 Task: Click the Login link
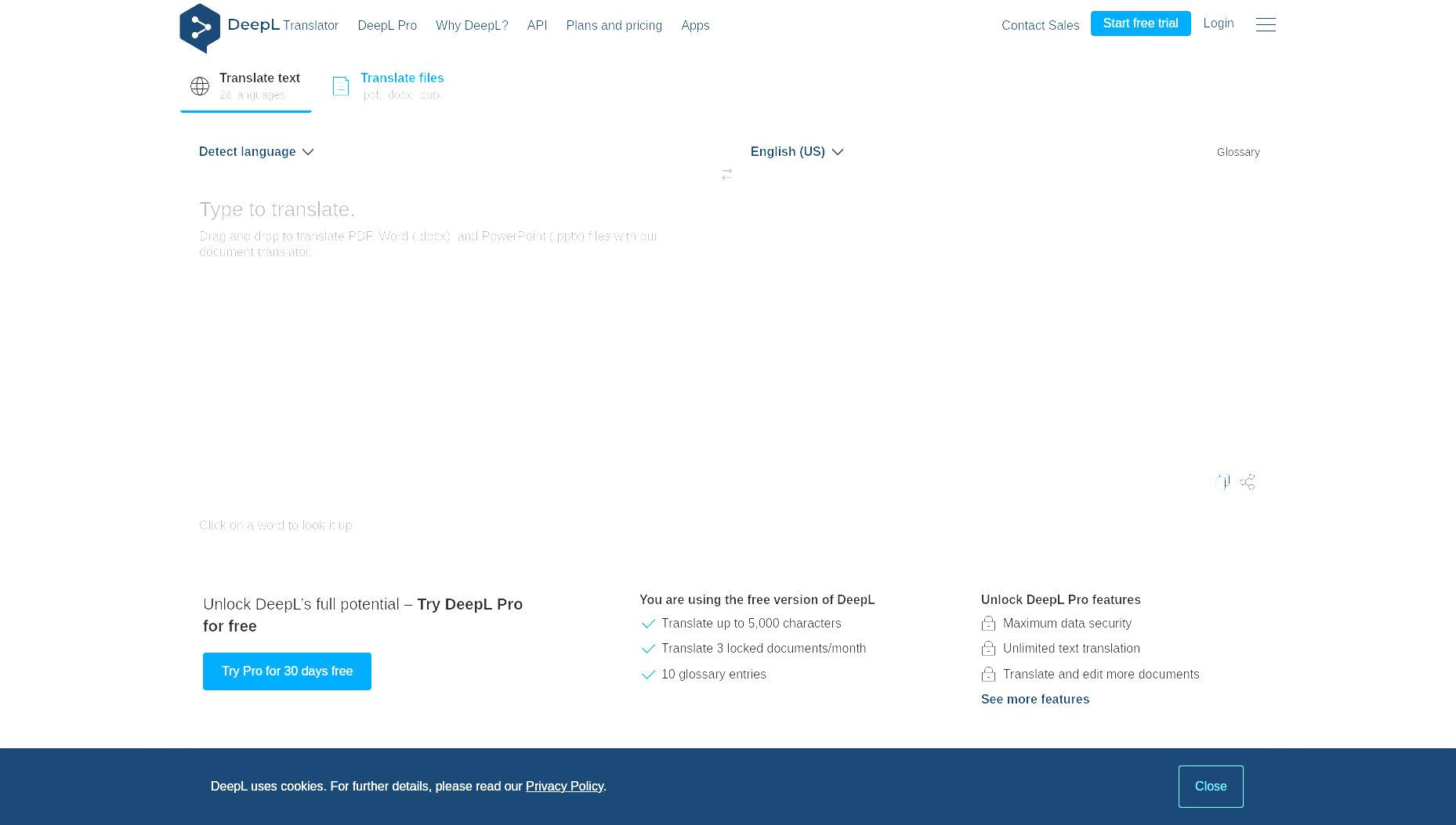(1219, 24)
